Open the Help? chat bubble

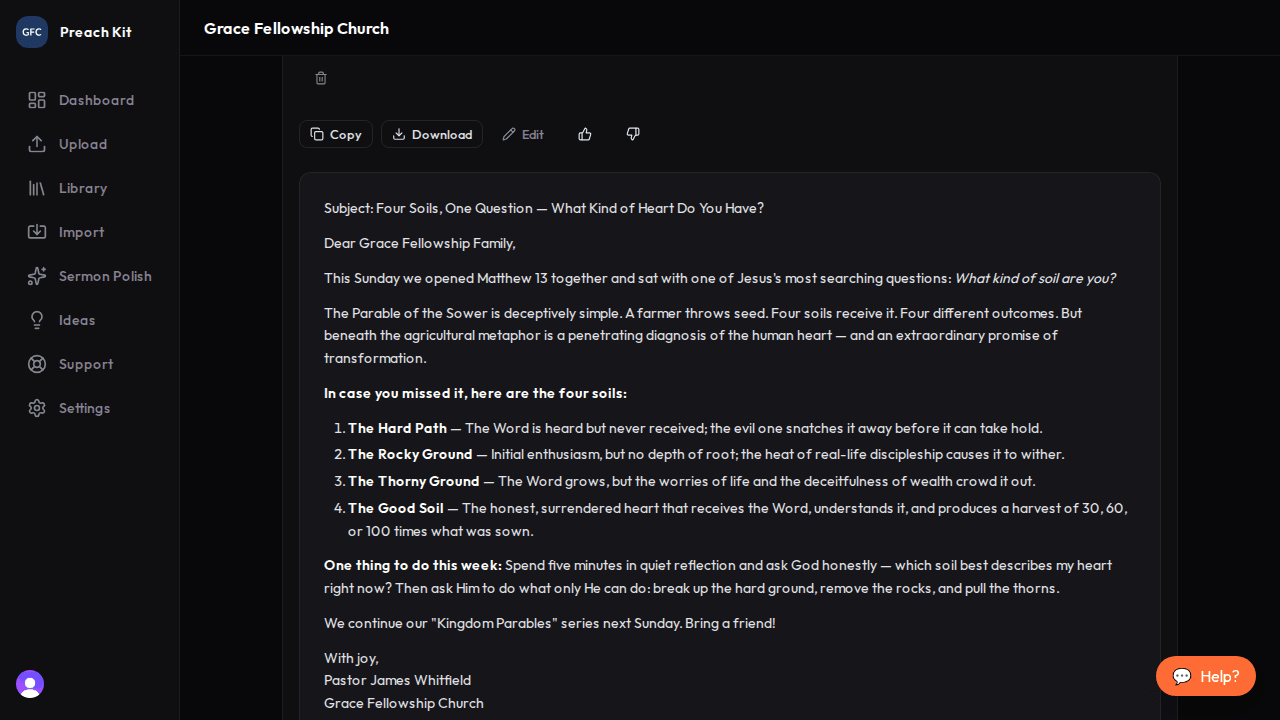(1205, 676)
